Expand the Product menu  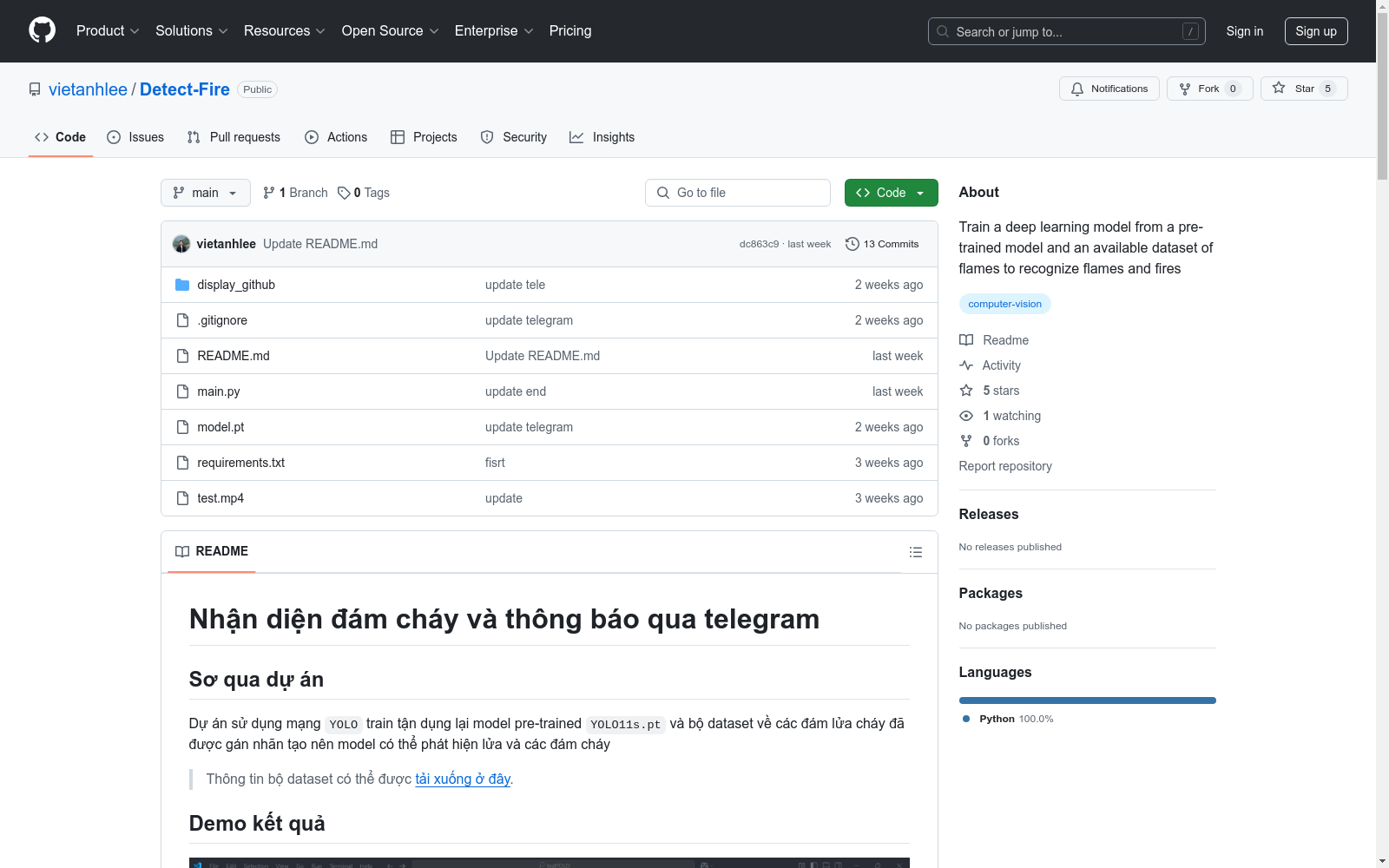click(108, 30)
